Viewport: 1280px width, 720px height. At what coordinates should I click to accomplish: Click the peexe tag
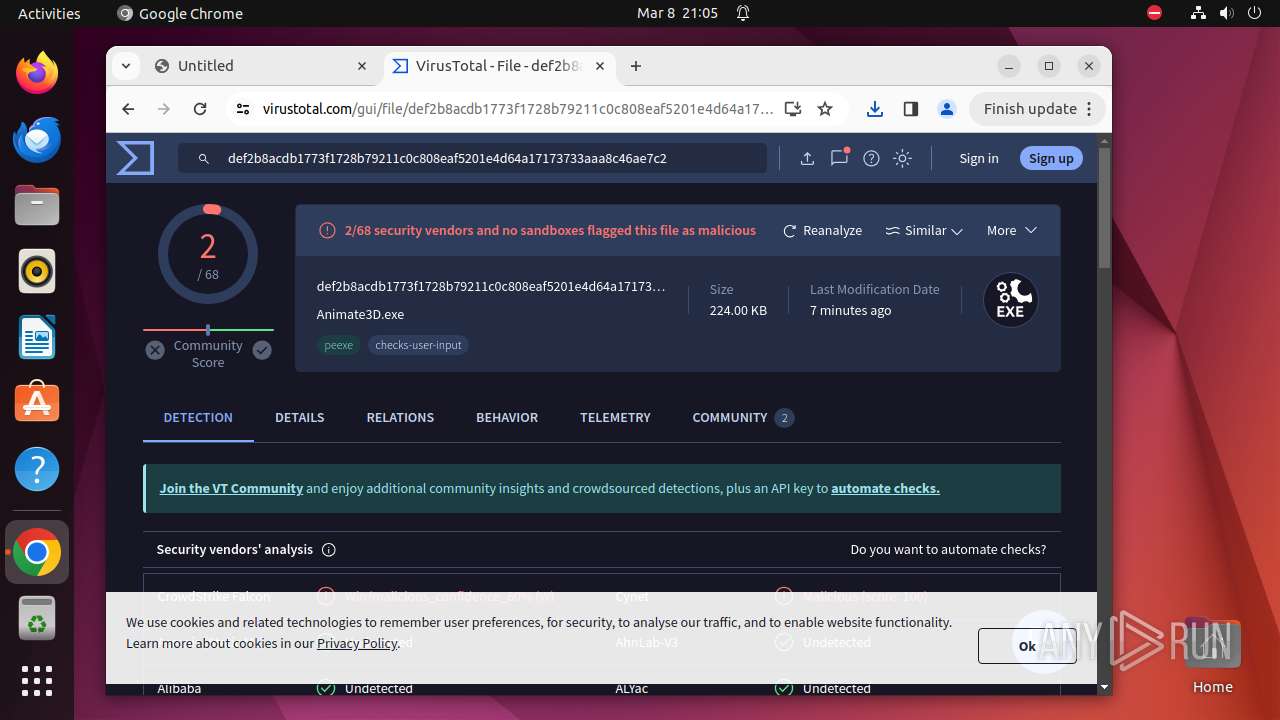coord(339,345)
